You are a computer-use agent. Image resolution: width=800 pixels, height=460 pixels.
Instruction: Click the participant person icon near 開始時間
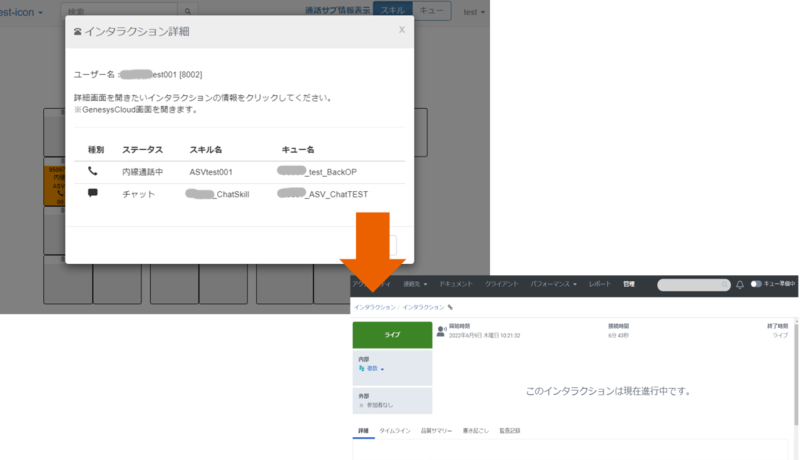[441, 331]
